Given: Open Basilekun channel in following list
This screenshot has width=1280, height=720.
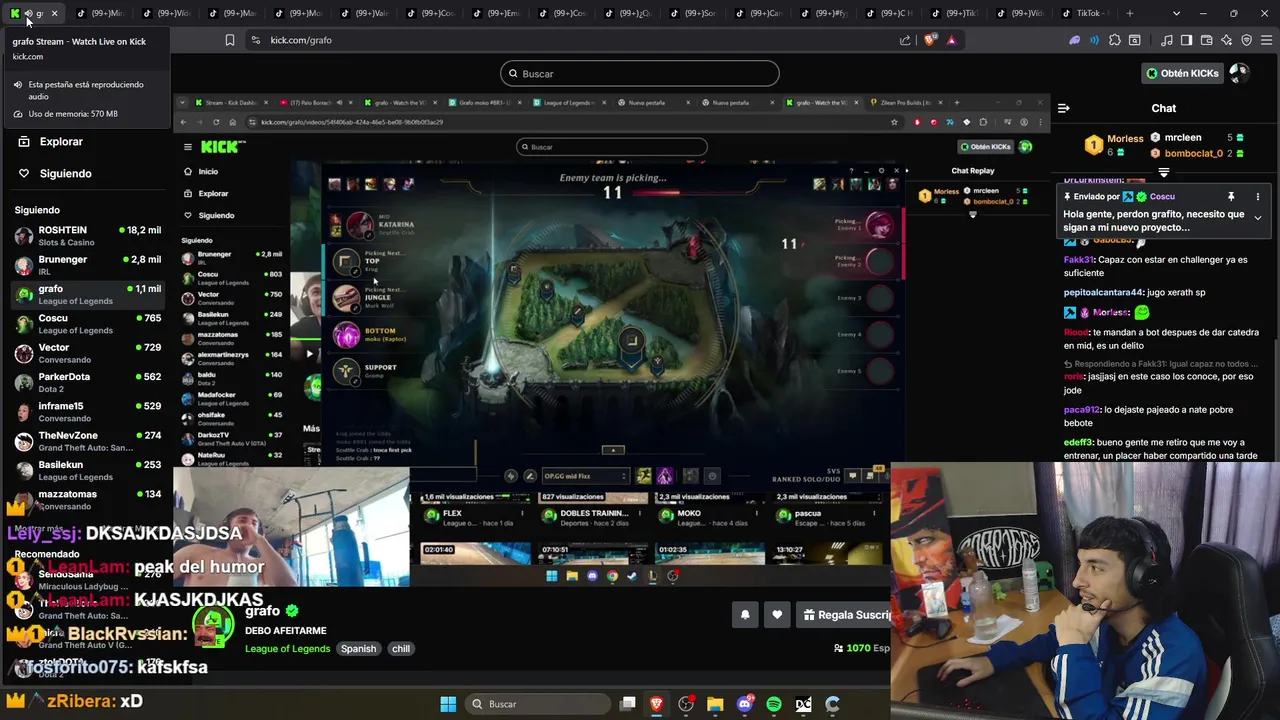Looking at the screenshot, I should tap(87, 470).
